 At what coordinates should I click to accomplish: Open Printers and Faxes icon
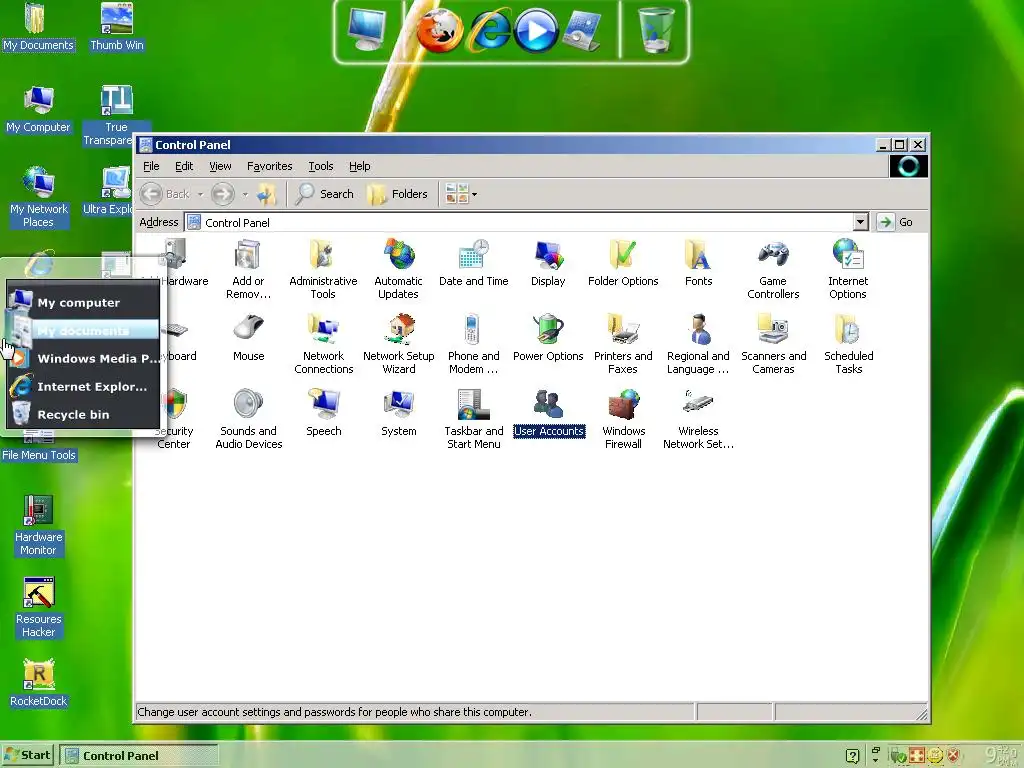(x=623, y=344)
